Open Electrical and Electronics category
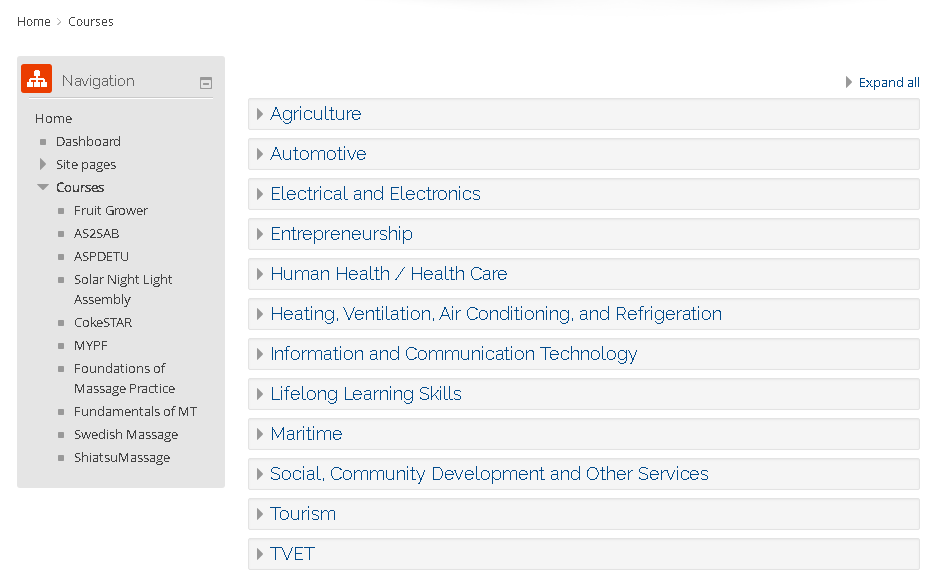 376,194
